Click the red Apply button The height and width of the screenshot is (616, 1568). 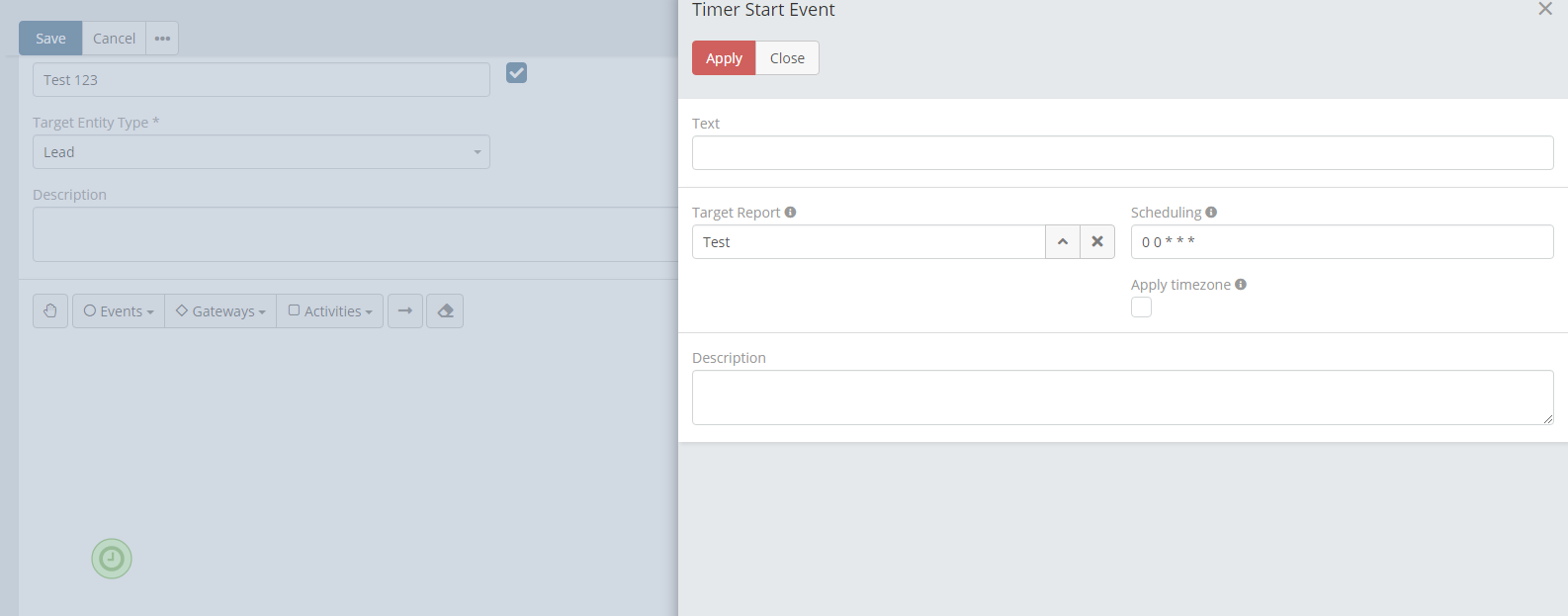pos(724,58)
